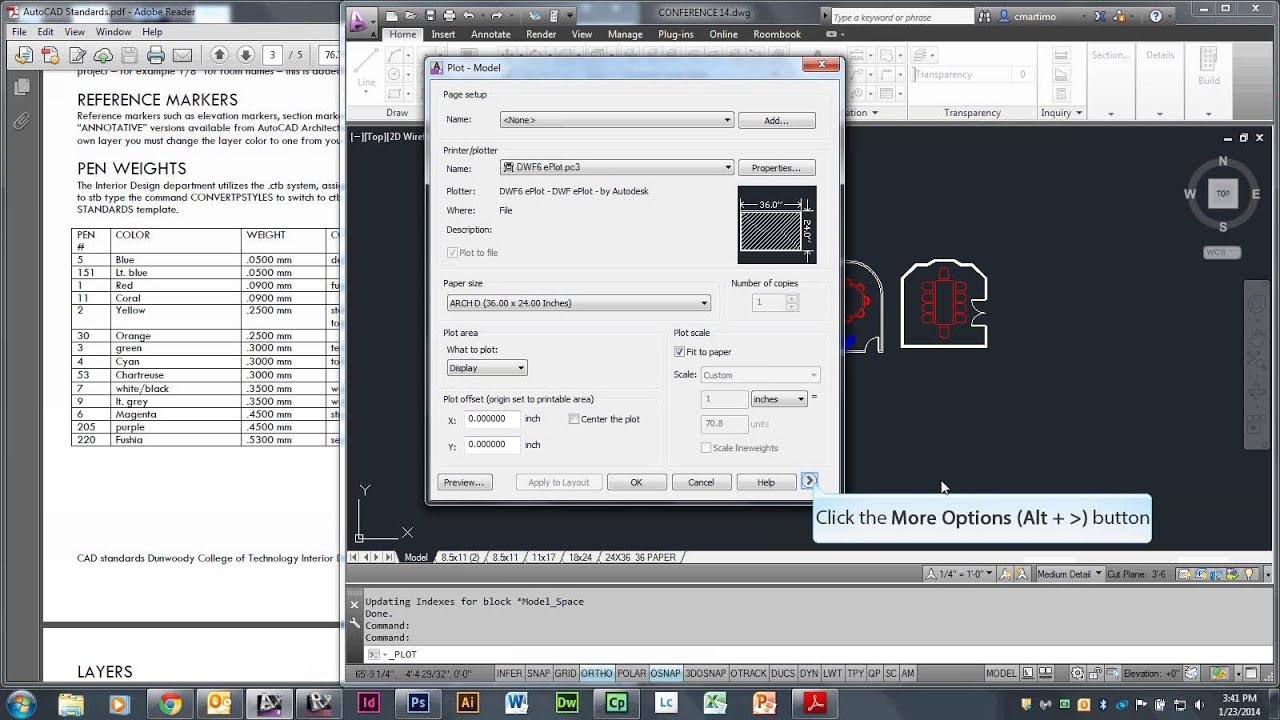Open the Insert ribbon tab
Viewport: 1280px width, 720px height.
point(443,34)
